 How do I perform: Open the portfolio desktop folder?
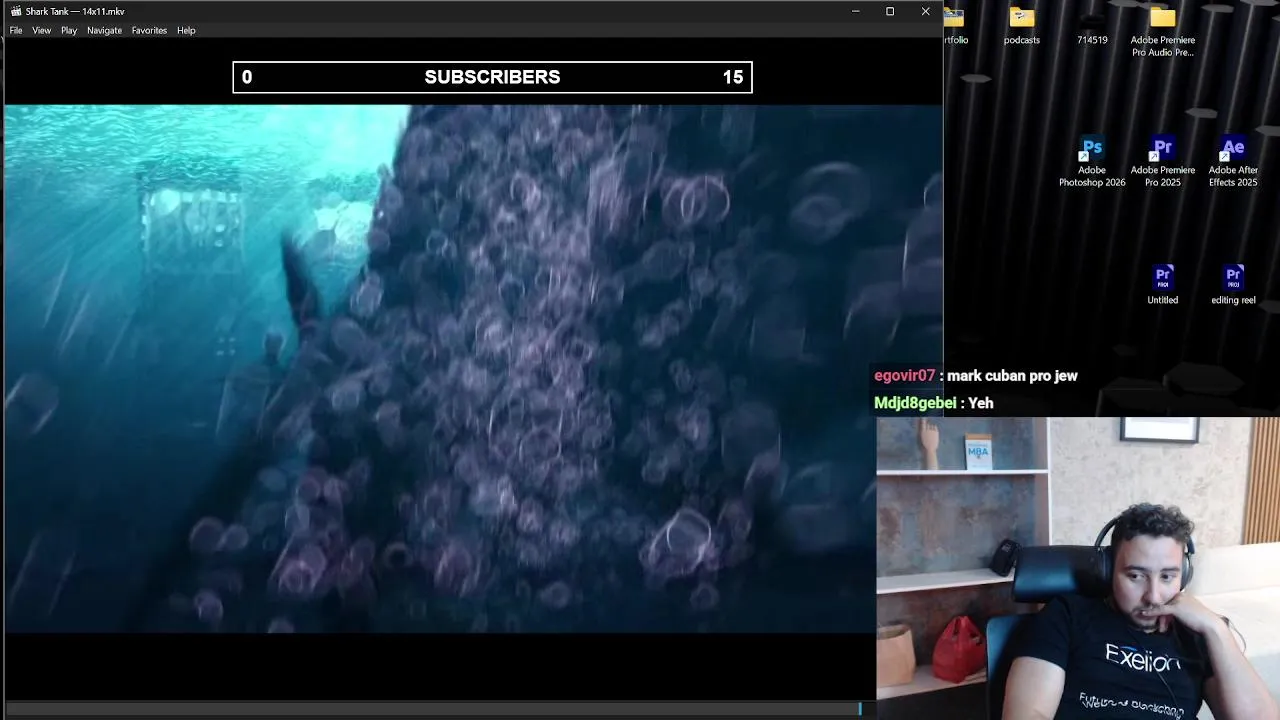coord(954,27)
